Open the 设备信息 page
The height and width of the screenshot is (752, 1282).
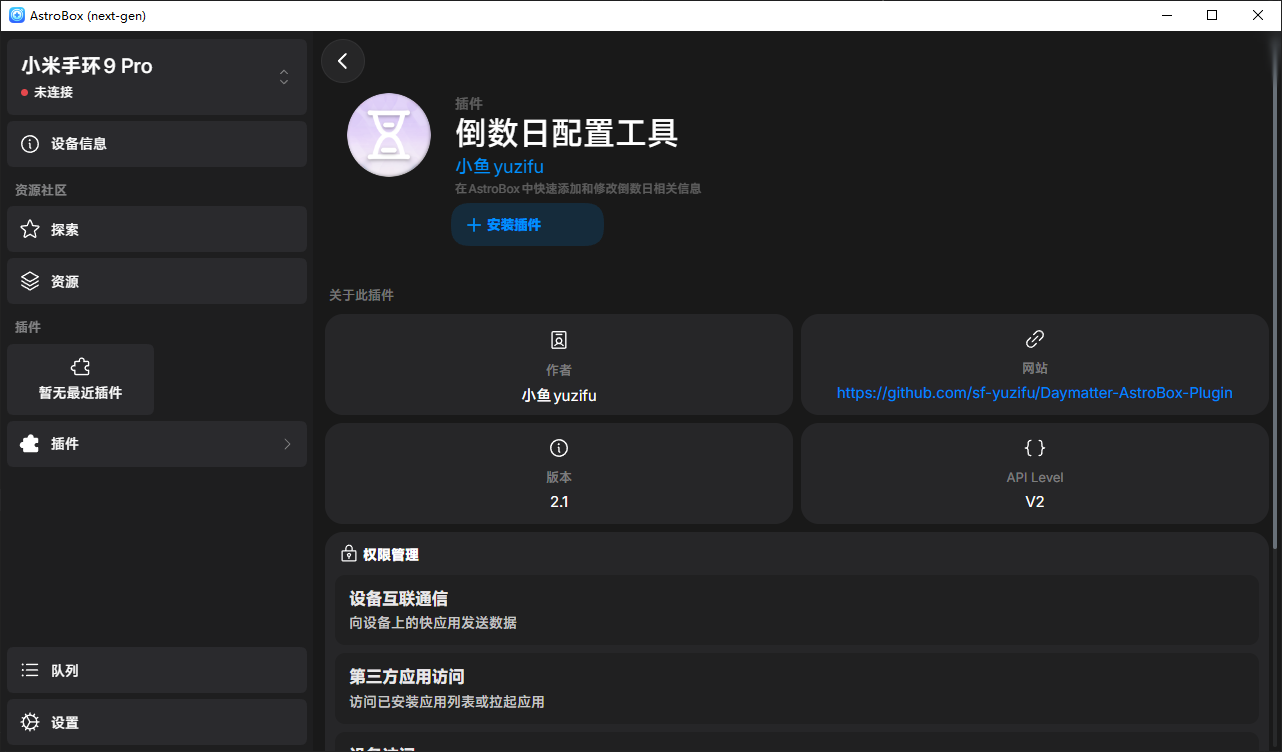pos(157,144)
